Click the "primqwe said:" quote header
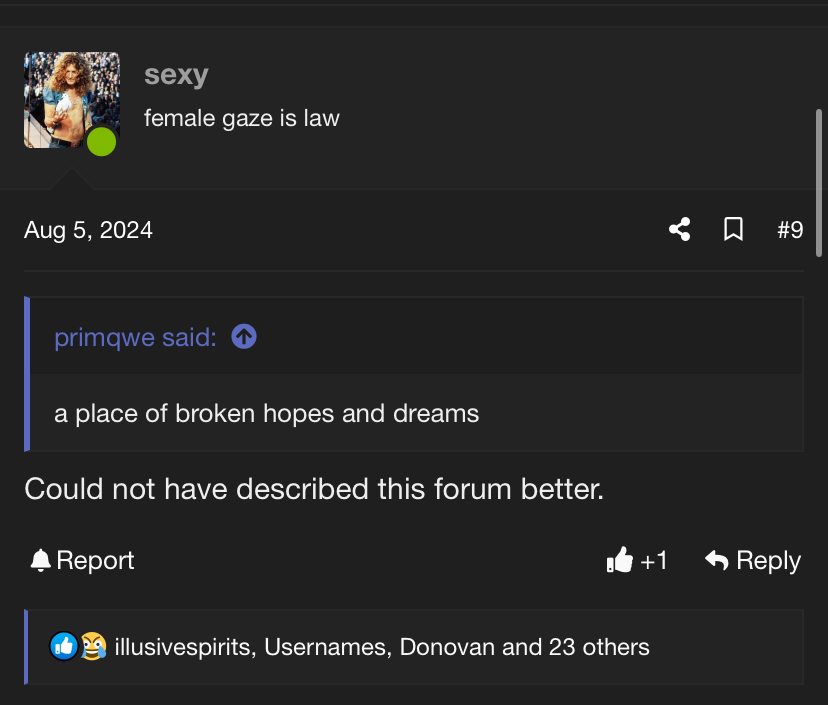Screen dimensions: 828x705 coord(135,337)
